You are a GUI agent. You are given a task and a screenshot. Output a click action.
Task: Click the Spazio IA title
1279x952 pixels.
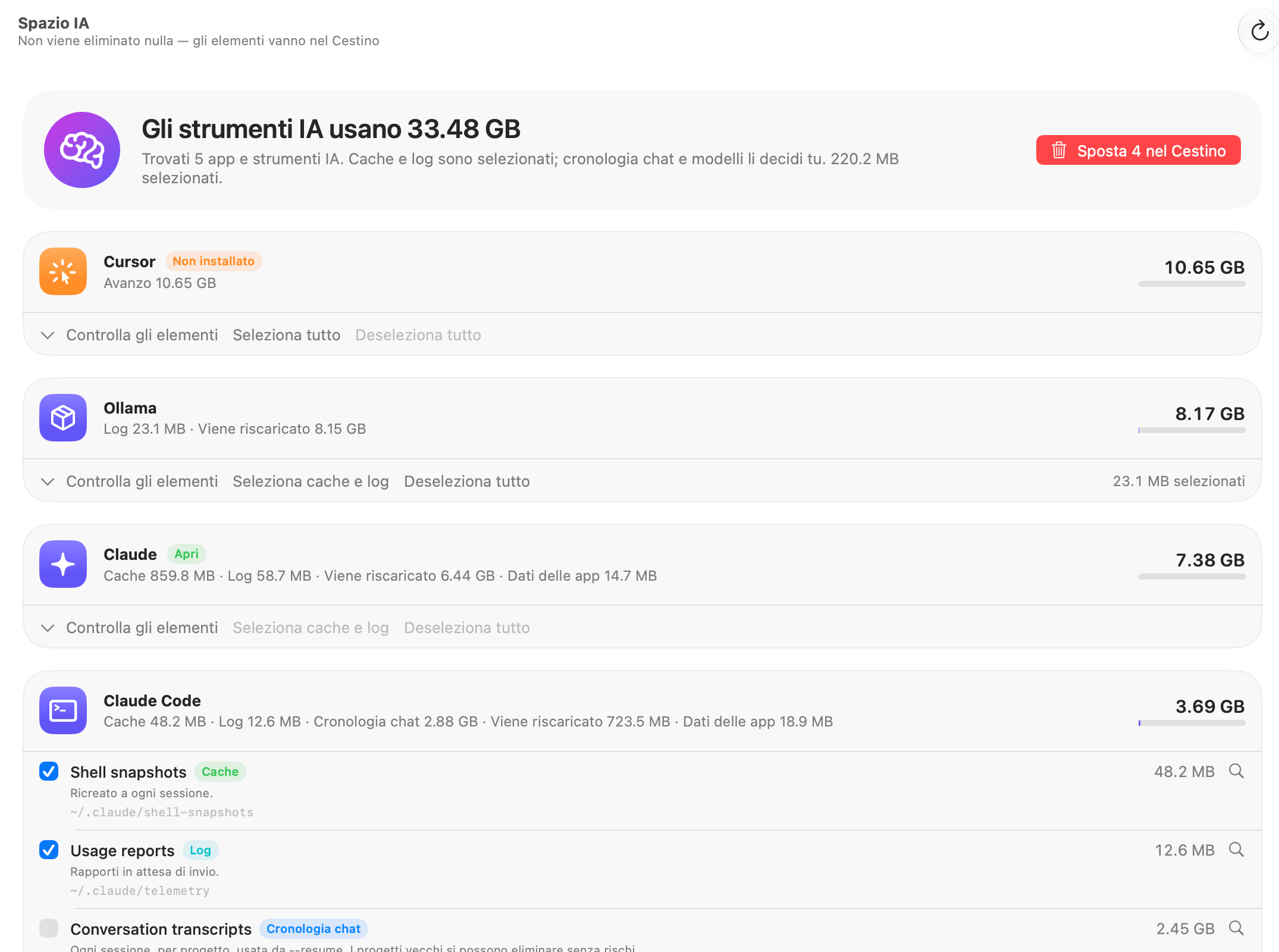click(54, 23)
